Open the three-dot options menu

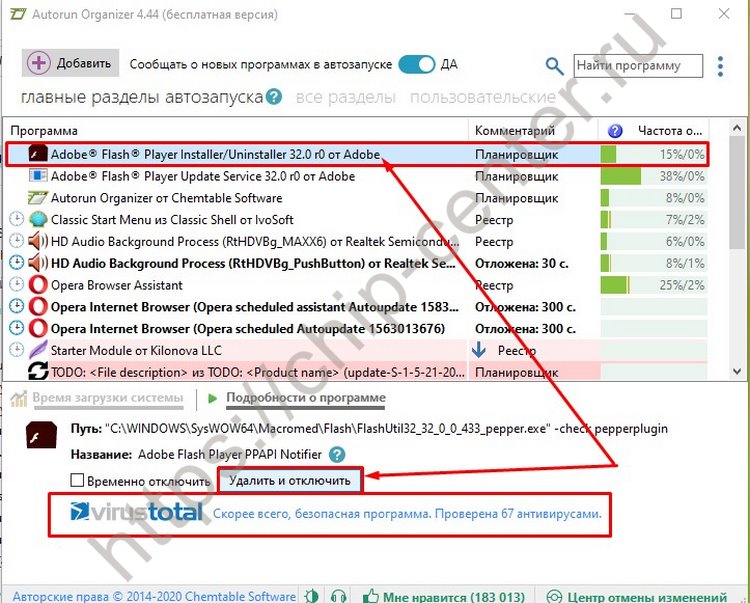(x=720, y=66)
